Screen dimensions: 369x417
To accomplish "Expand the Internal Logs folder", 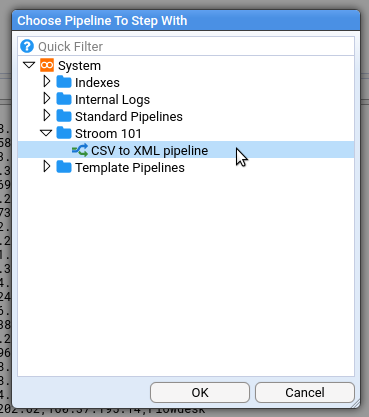I will [47, 98].
